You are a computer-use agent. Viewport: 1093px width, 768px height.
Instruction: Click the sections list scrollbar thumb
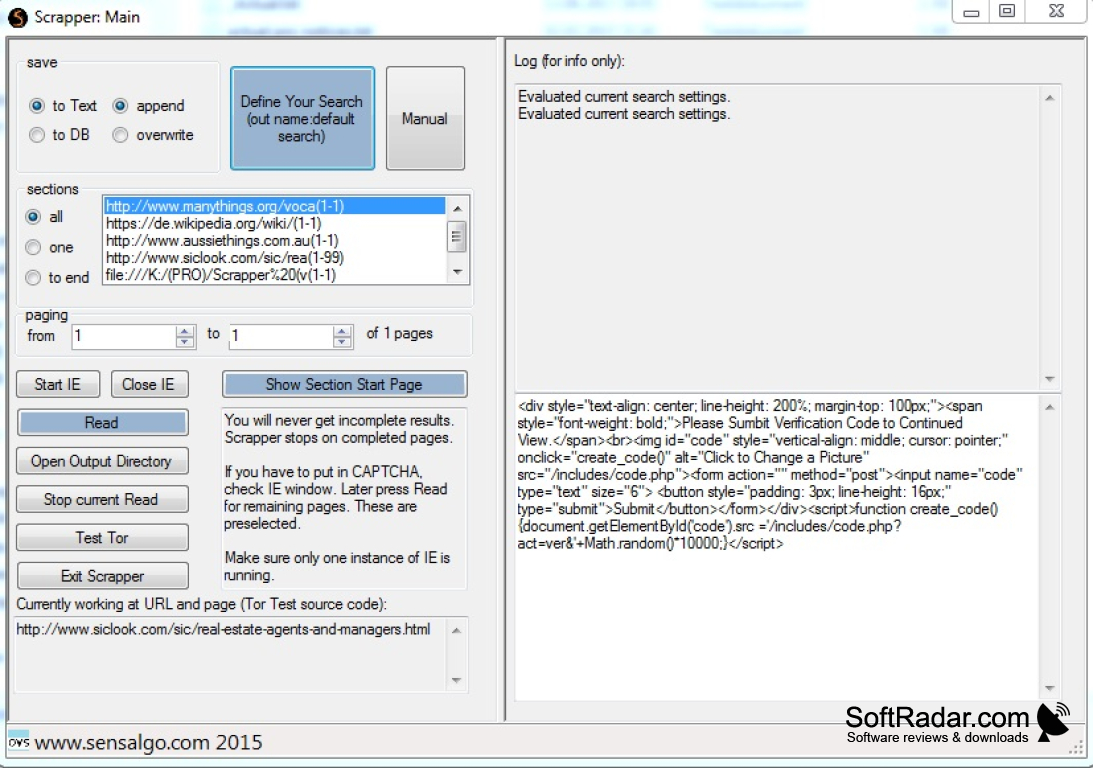point(457,236)
